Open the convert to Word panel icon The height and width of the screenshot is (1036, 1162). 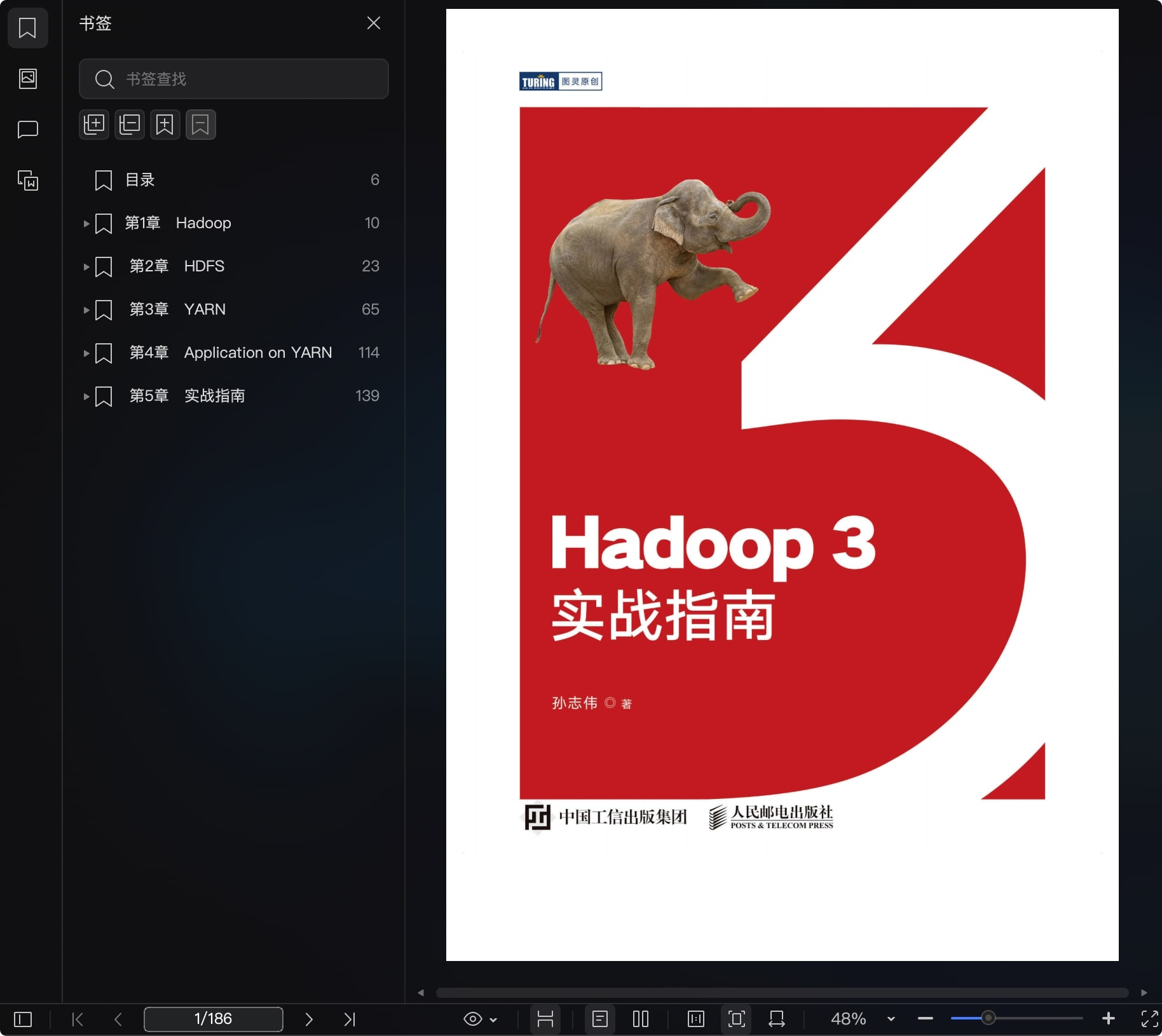[x=27, y=181]
